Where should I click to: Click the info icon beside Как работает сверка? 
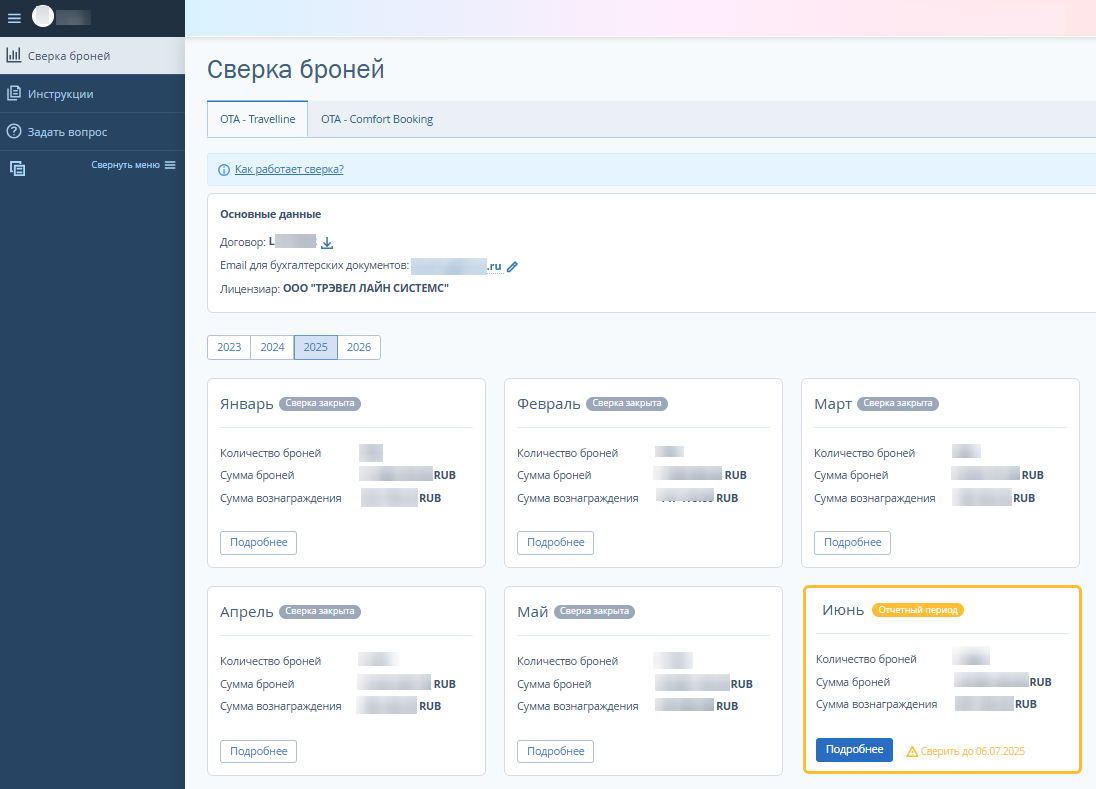coord(224,170)
